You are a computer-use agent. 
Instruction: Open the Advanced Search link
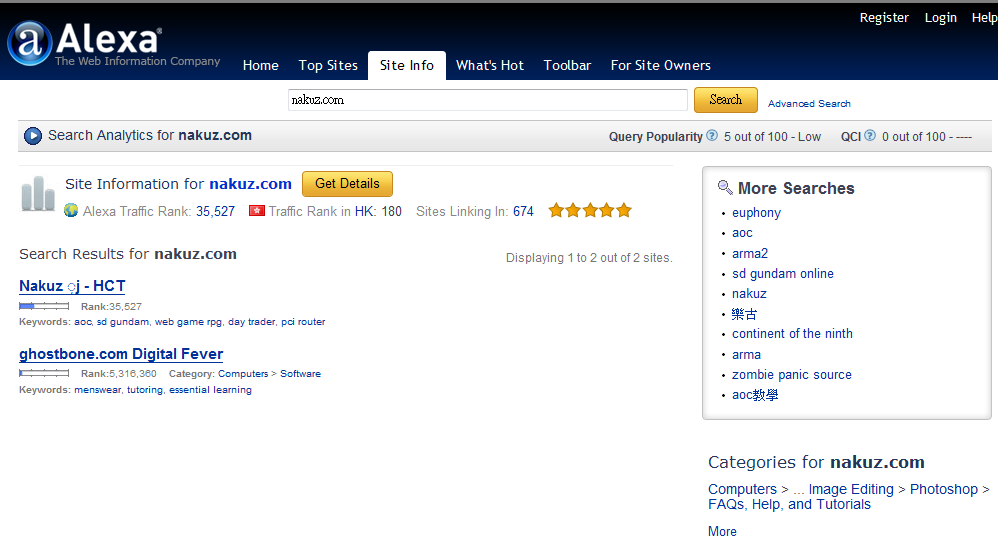pos(809,104)
